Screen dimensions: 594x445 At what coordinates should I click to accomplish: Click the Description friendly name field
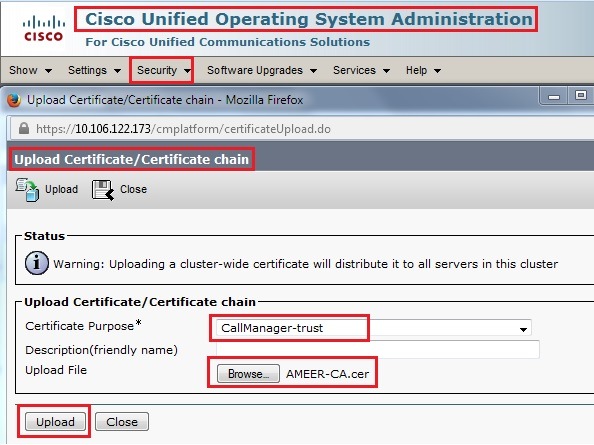click(x=378, y=350)
